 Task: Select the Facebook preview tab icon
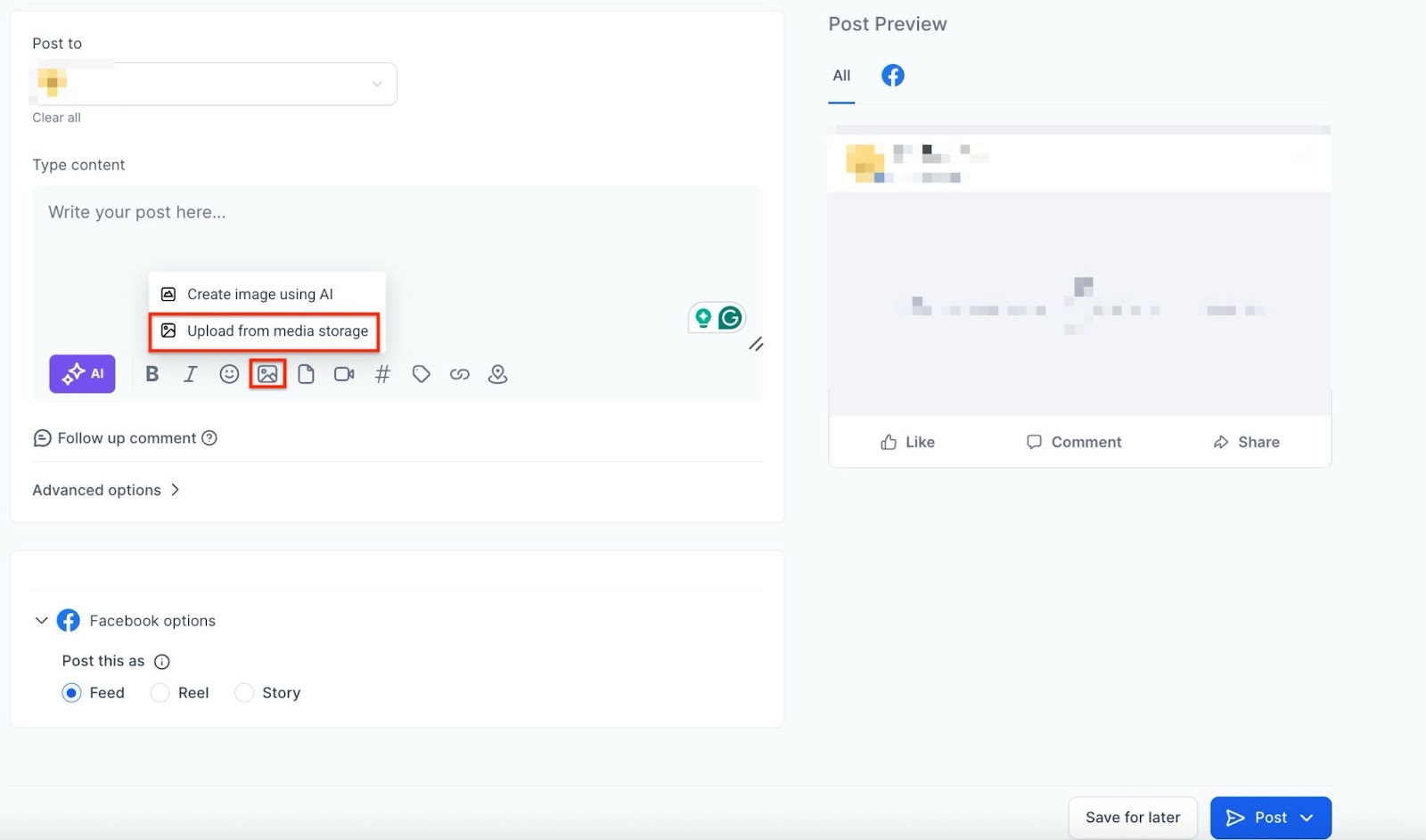pyautogui.click(x=893, y=76)
